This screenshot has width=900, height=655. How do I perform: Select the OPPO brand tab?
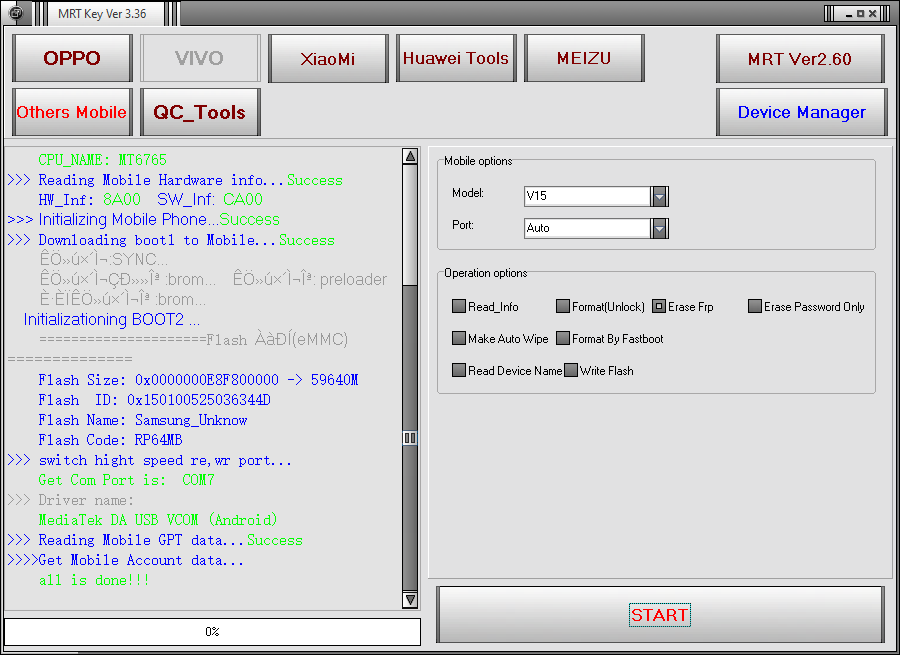pos(72,58)
